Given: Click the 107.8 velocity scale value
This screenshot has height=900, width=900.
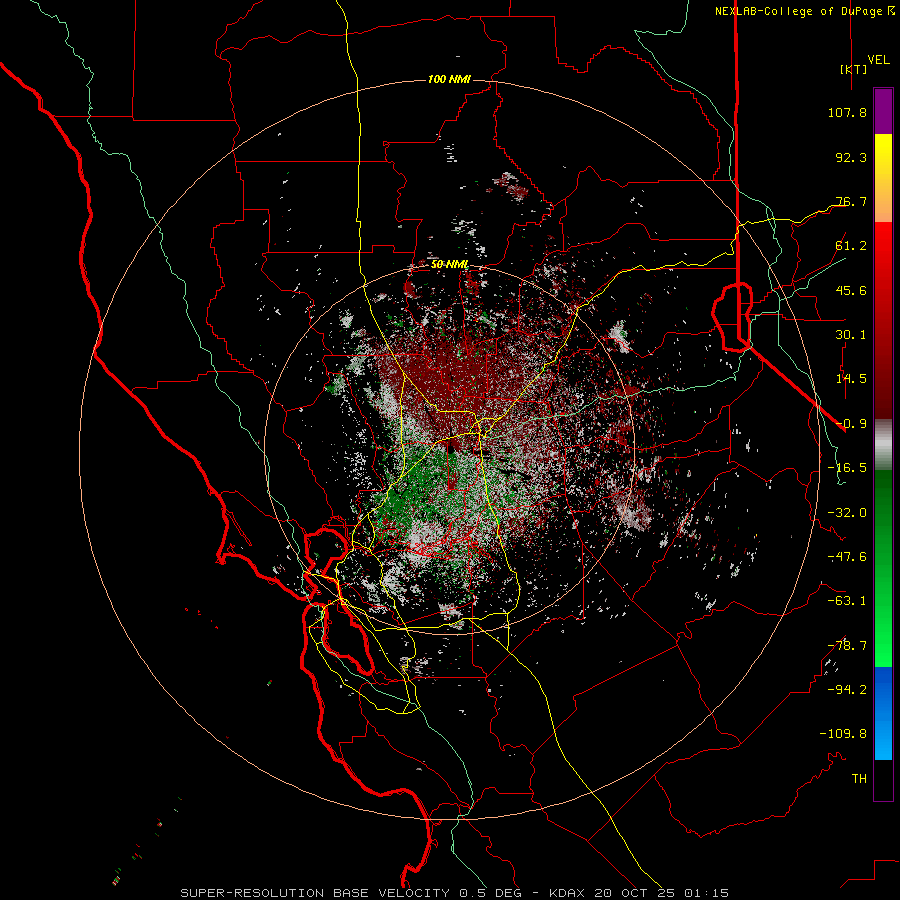Looking at the screenshot, I should click(847, 112).
